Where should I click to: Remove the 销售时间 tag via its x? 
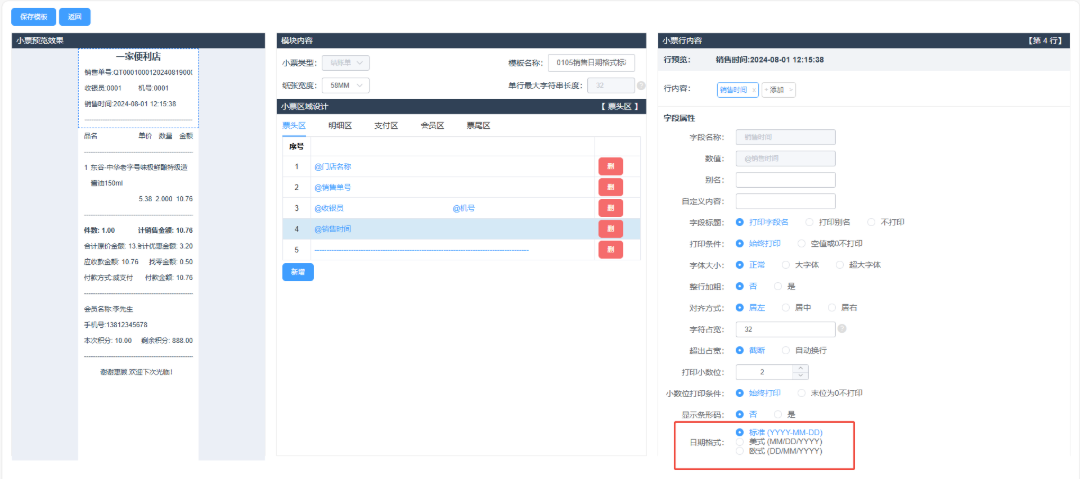(754, 90)
